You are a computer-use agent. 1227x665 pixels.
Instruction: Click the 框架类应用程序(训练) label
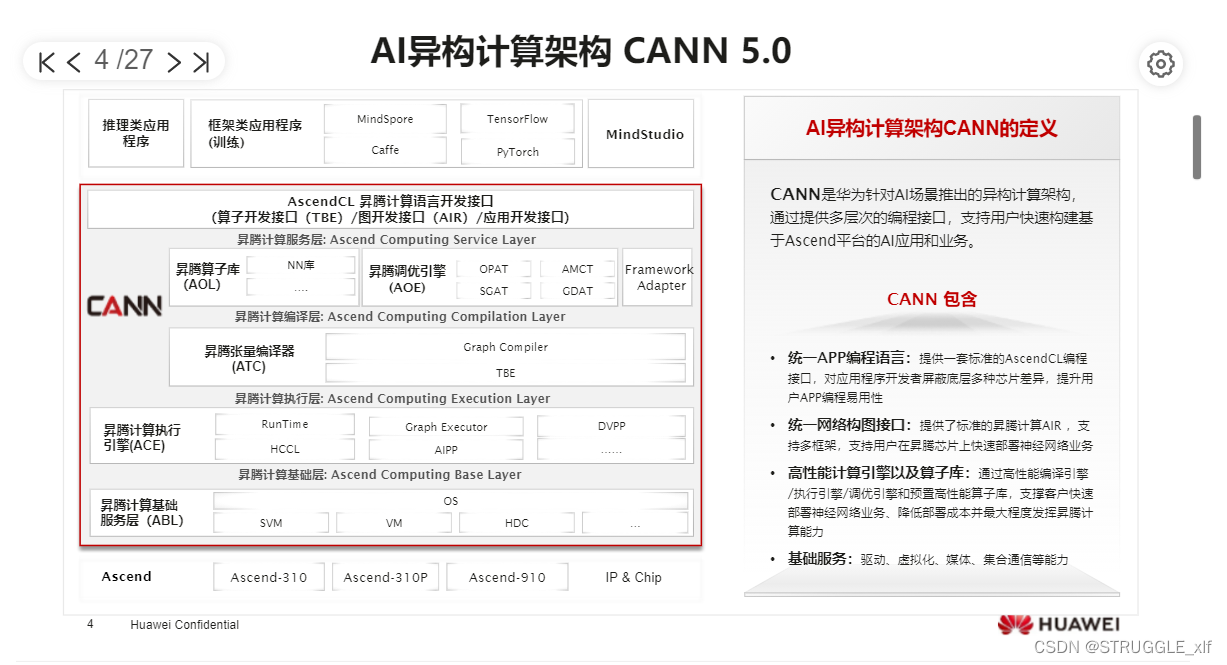[254, 133]
